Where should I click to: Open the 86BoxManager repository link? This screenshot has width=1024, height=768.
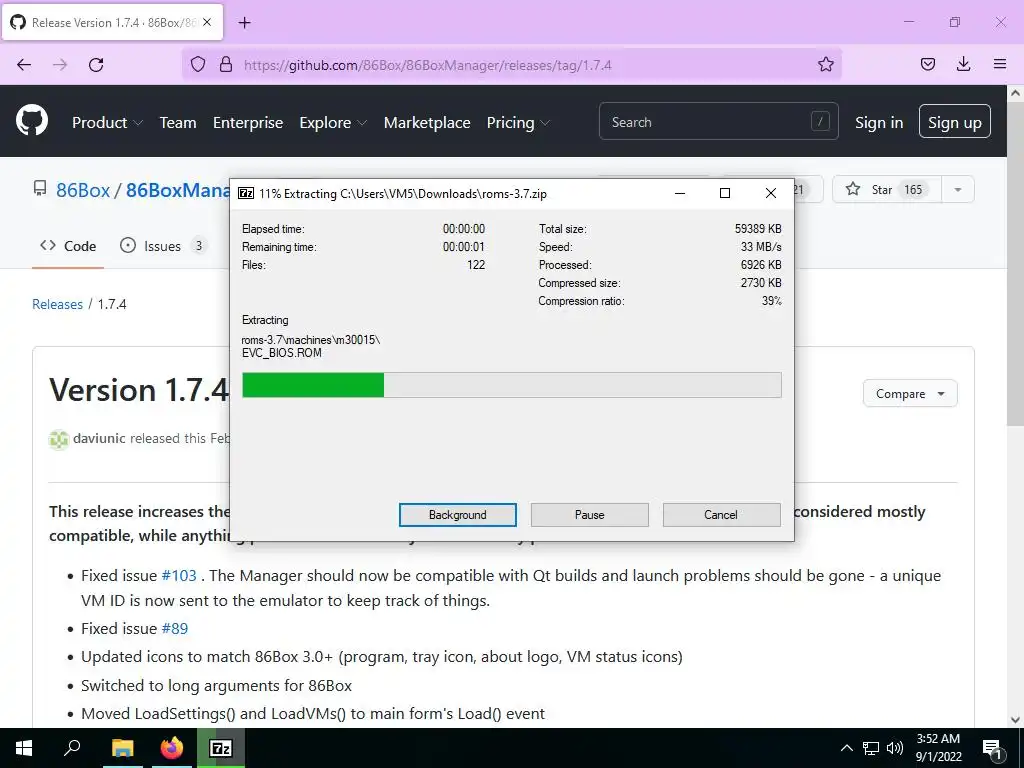click(178, 189)
